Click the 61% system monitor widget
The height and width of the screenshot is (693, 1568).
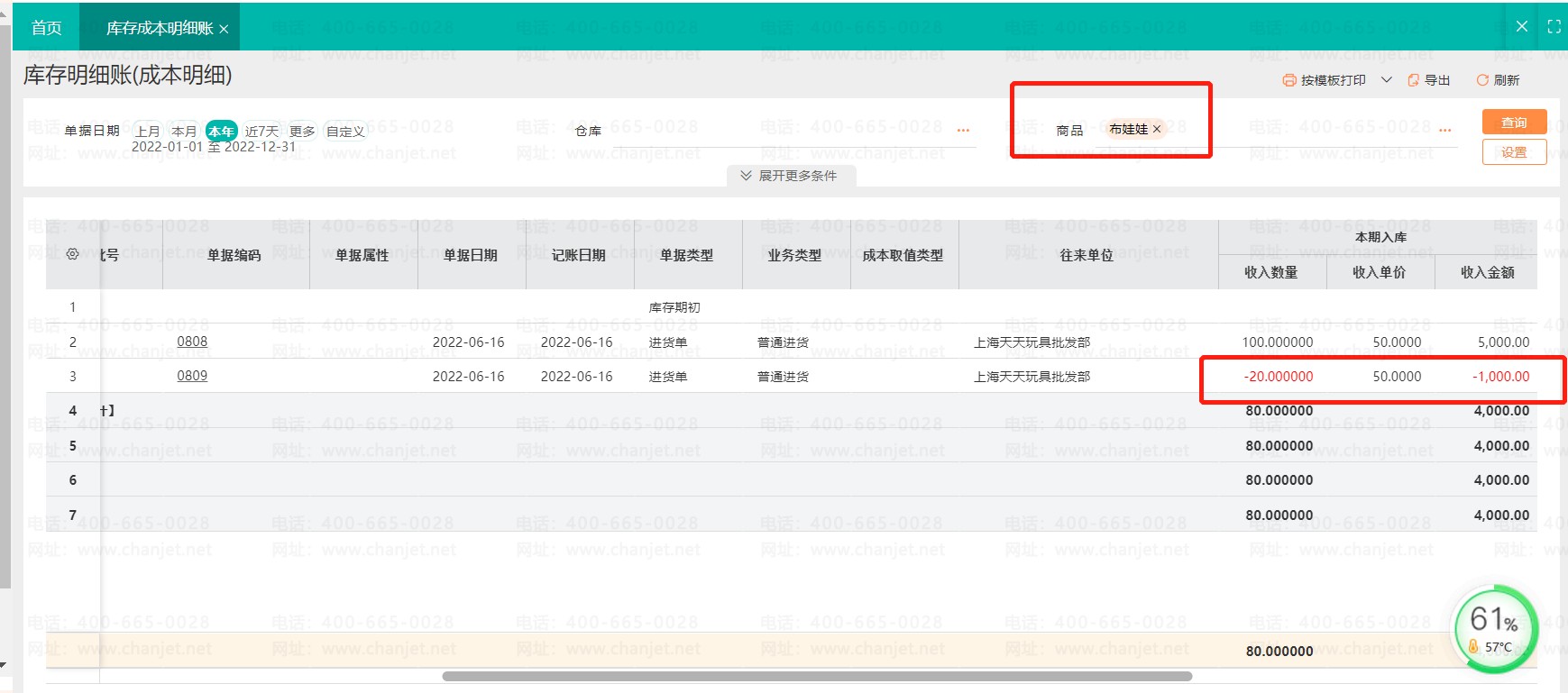(1496, 629)
